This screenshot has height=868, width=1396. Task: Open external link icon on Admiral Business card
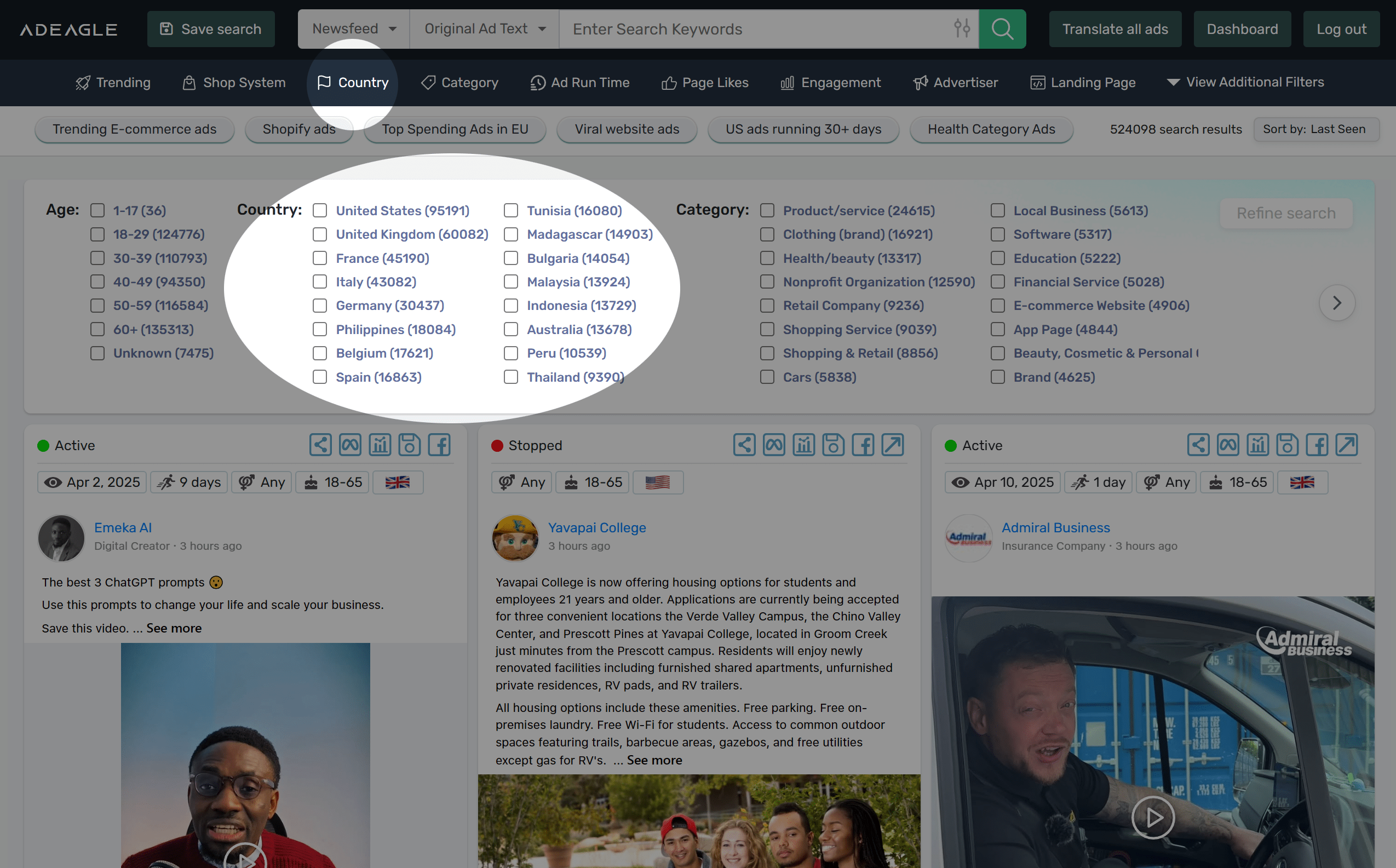(1347, 445)
